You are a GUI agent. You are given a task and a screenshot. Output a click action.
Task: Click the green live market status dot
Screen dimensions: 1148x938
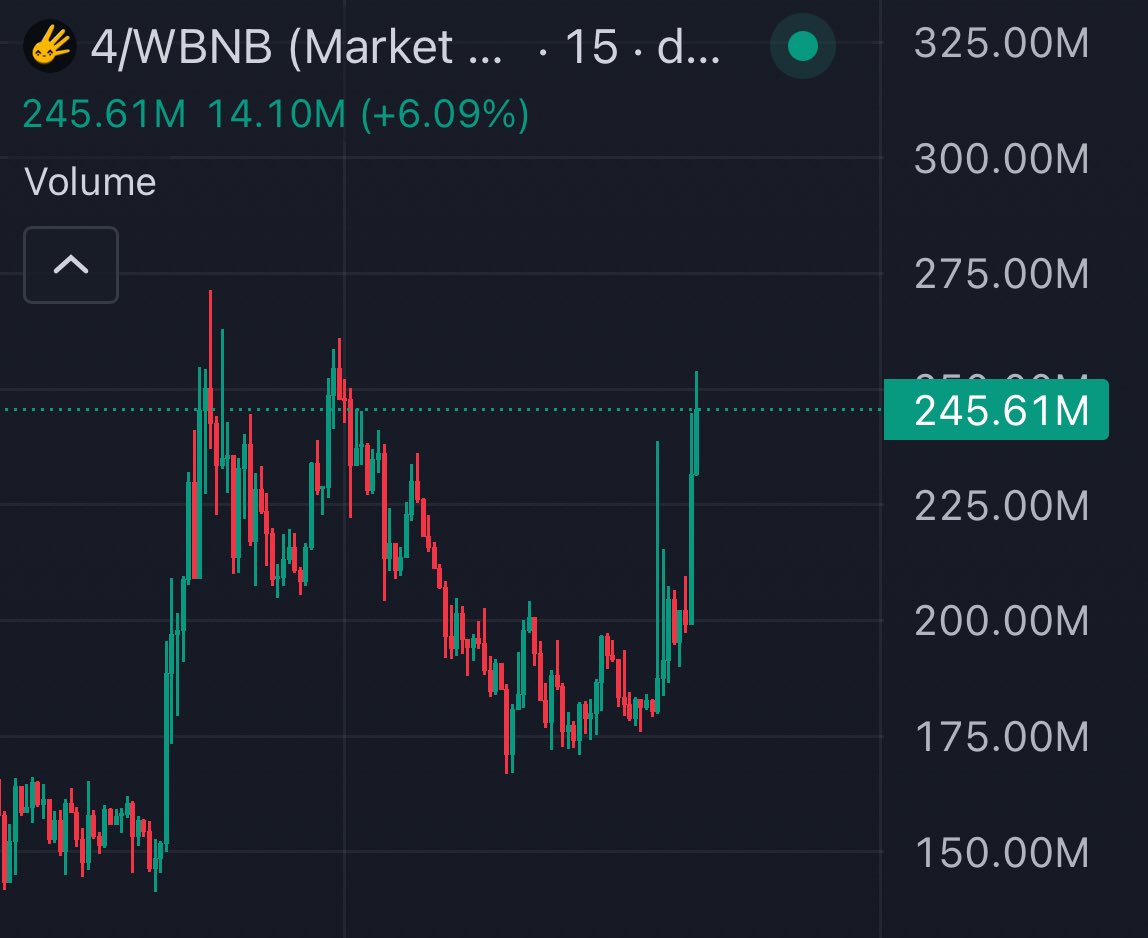point(802,46)
